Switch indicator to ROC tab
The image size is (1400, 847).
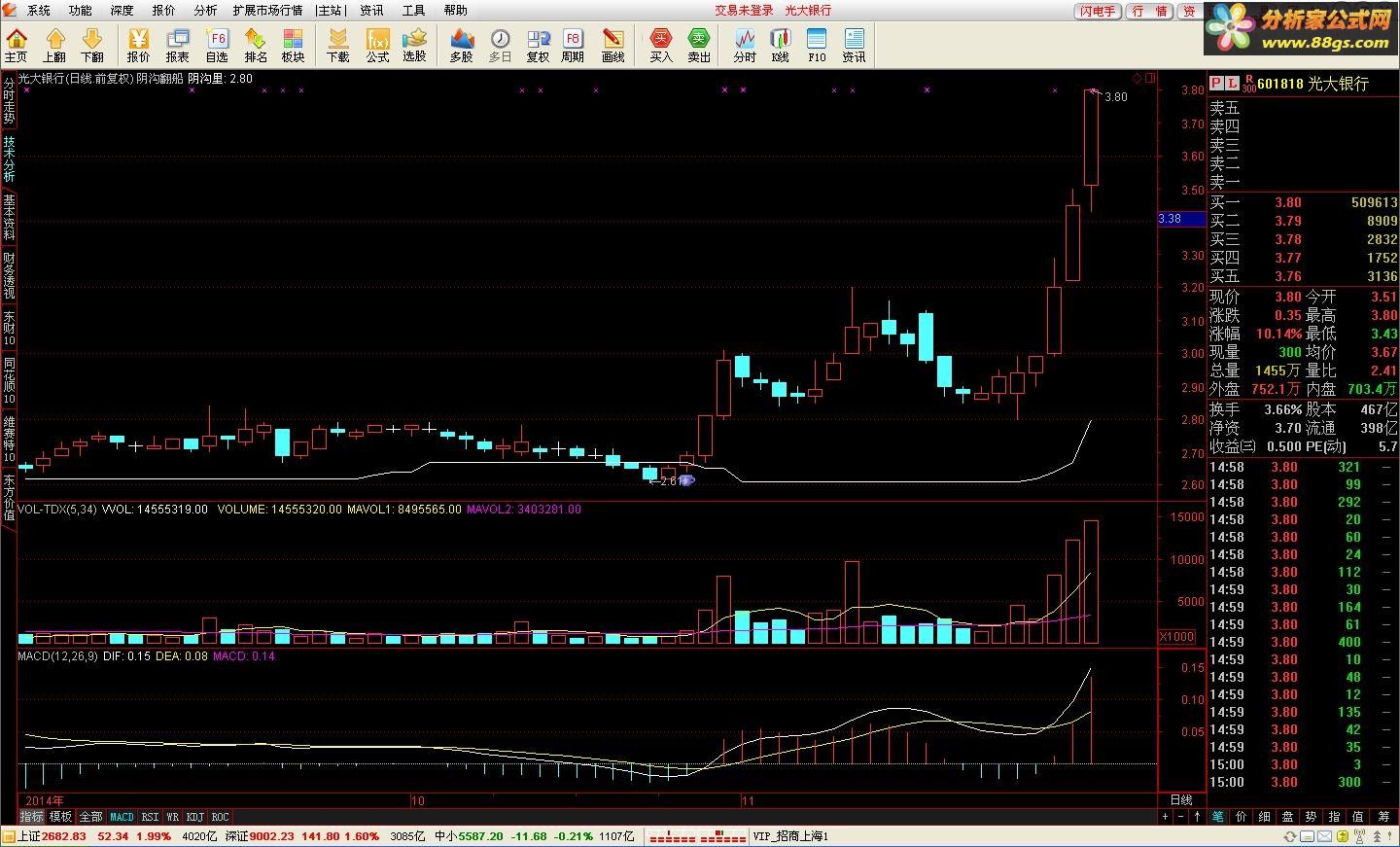click(220, 817)
